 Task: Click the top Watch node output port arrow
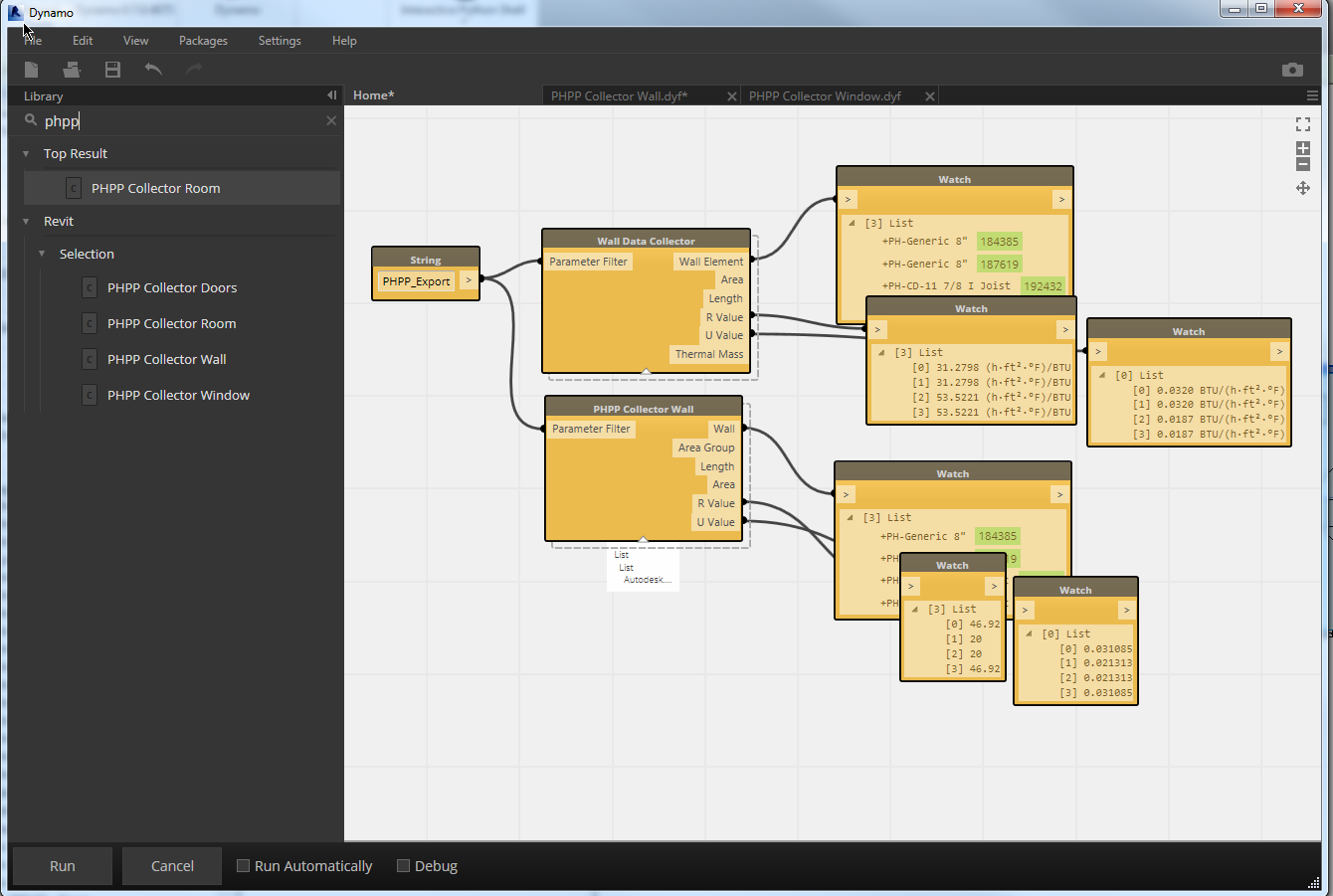tap(1061, 200)
